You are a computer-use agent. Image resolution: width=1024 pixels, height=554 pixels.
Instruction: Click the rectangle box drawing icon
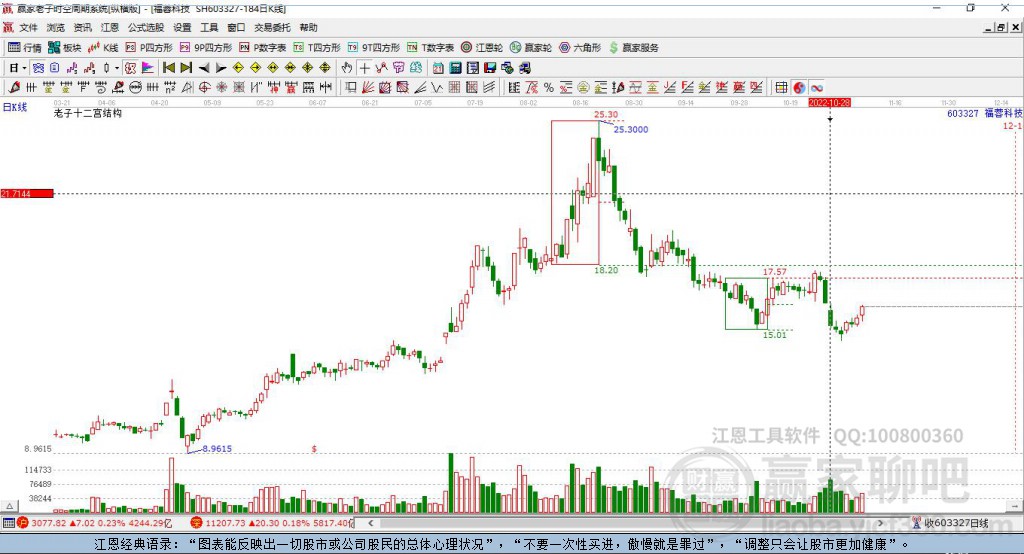[x=351, y=88]
